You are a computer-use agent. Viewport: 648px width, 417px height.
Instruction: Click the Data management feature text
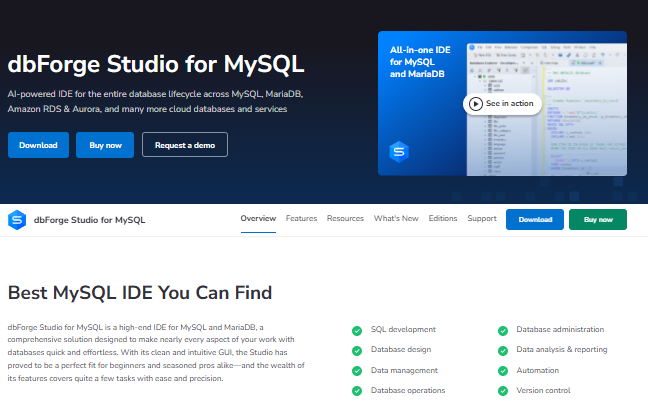click(404, 370)
